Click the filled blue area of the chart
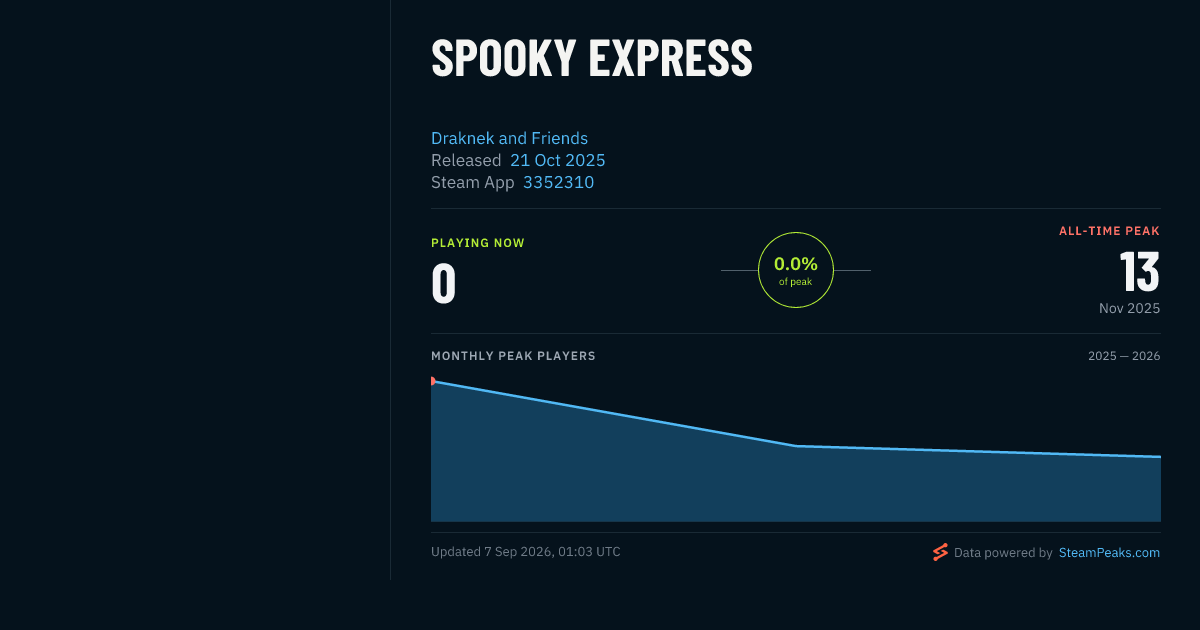1200x630 pixels. pos(795,485)
